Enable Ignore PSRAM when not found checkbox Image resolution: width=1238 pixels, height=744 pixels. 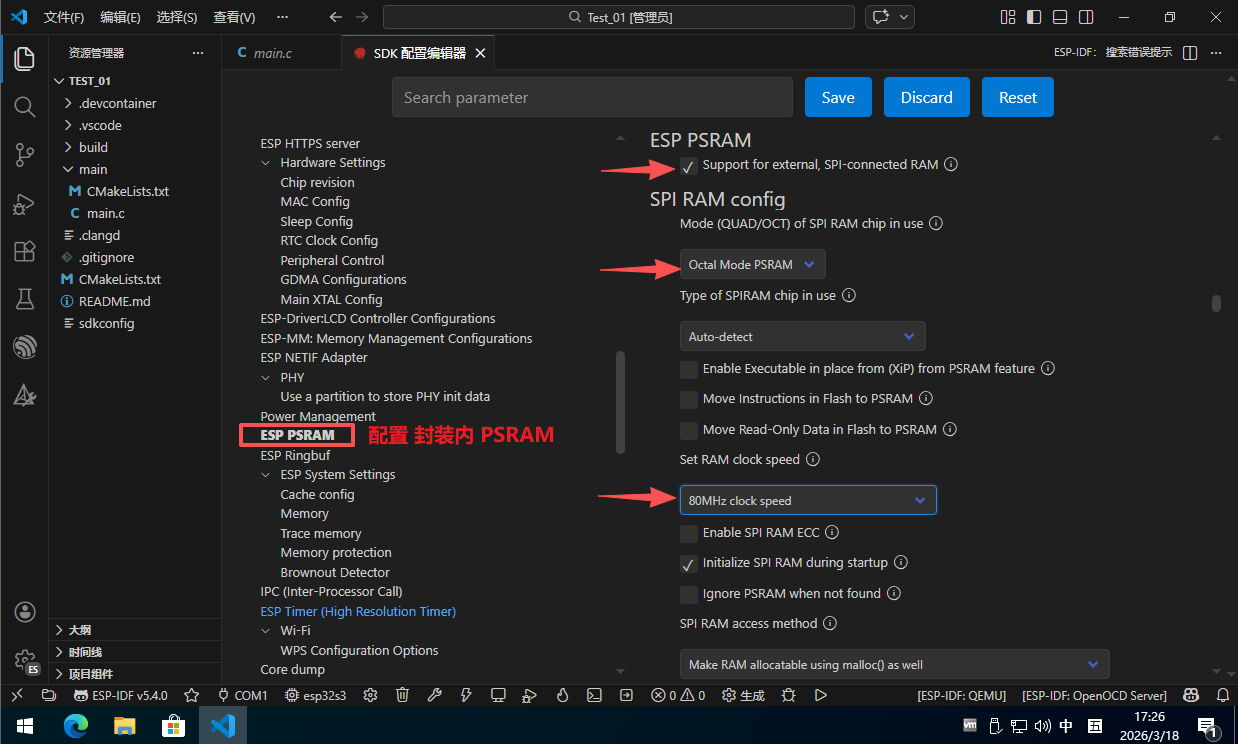(689, 594)
